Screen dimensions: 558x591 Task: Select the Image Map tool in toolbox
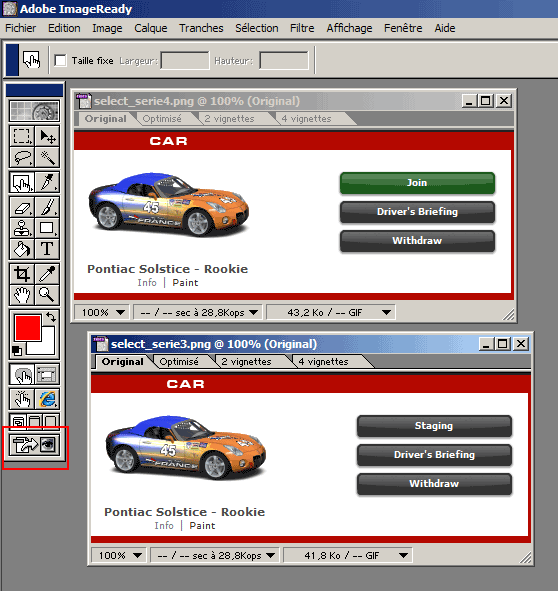(21, 182)
